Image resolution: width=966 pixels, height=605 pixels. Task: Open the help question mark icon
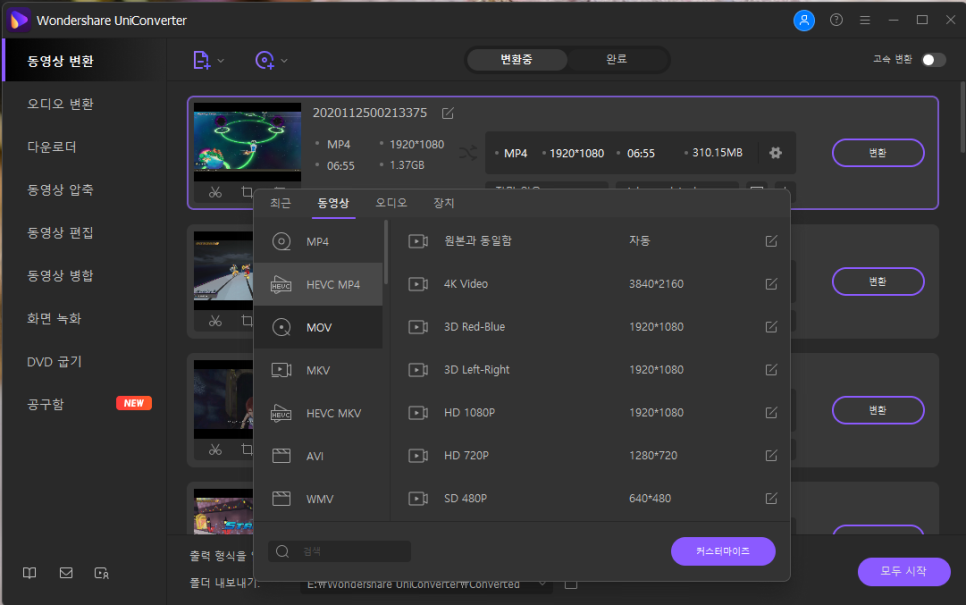click(836, 20)
